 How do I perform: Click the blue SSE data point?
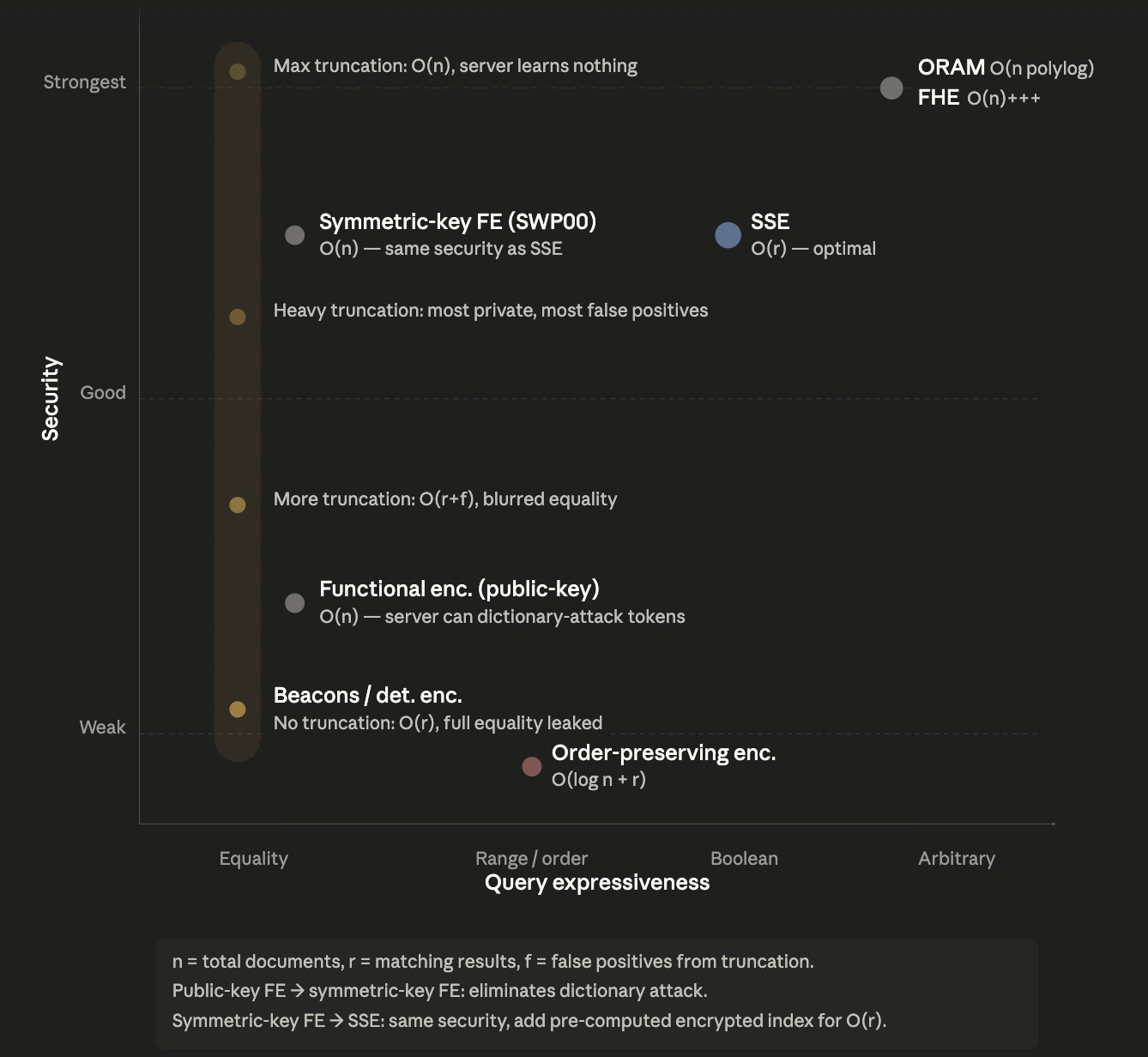728,235
